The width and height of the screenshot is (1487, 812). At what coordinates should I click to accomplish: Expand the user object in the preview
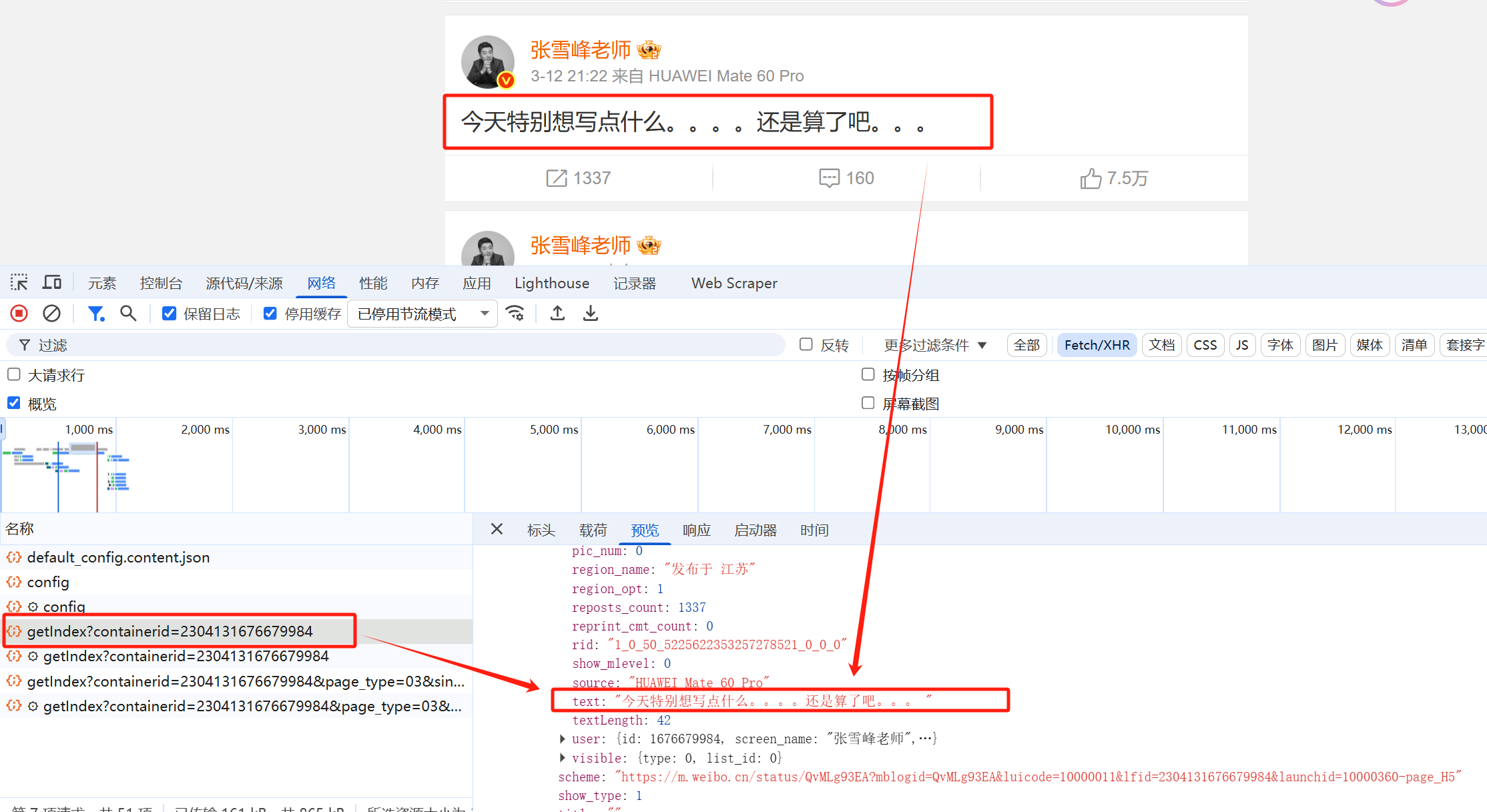(563, 739)
